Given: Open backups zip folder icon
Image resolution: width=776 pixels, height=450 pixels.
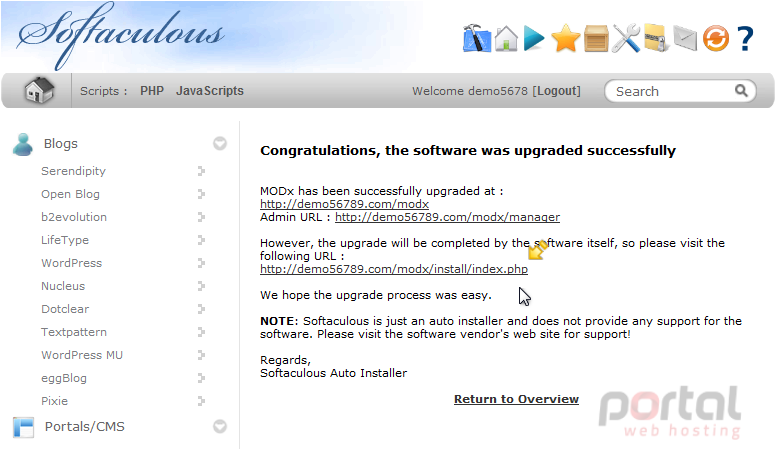Looking at the screenshot, I should [x=657, y=38].
